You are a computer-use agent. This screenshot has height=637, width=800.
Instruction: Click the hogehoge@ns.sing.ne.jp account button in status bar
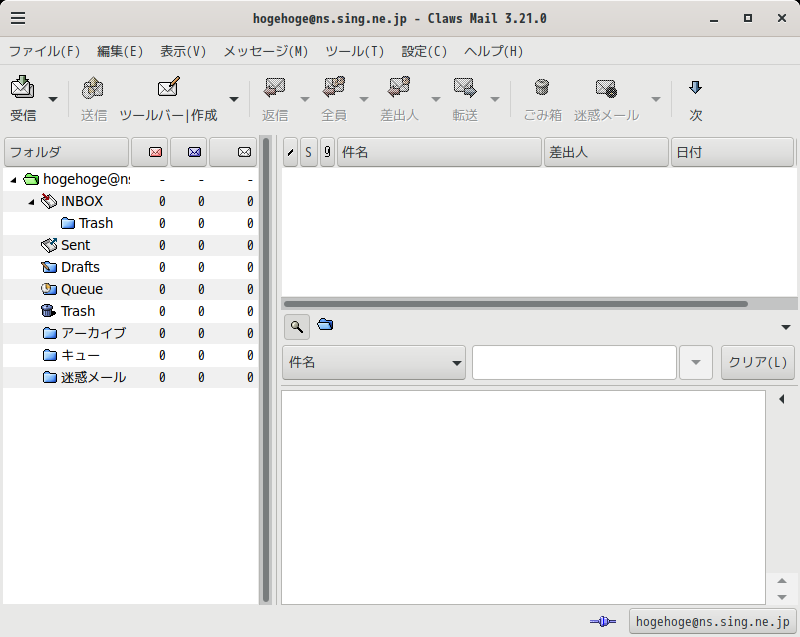(713, 622)
